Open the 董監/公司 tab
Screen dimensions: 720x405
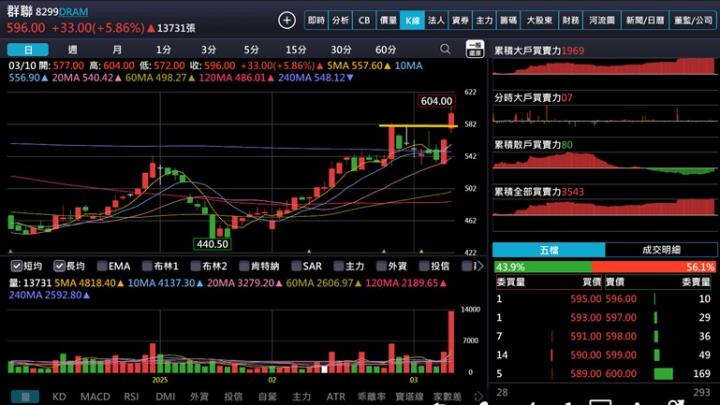693,20
